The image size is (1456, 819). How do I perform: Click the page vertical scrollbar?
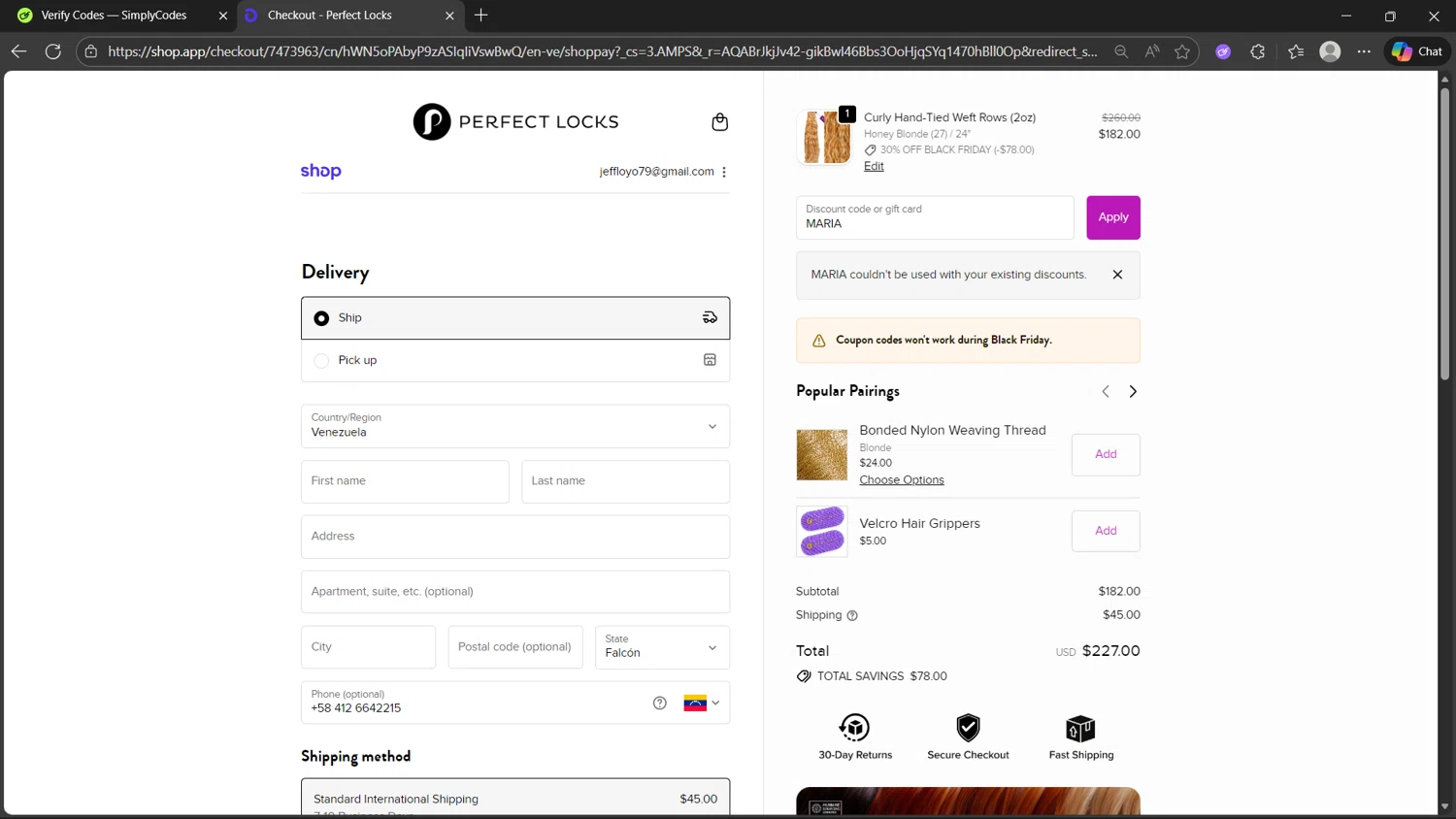click(x=1444, y=233)
